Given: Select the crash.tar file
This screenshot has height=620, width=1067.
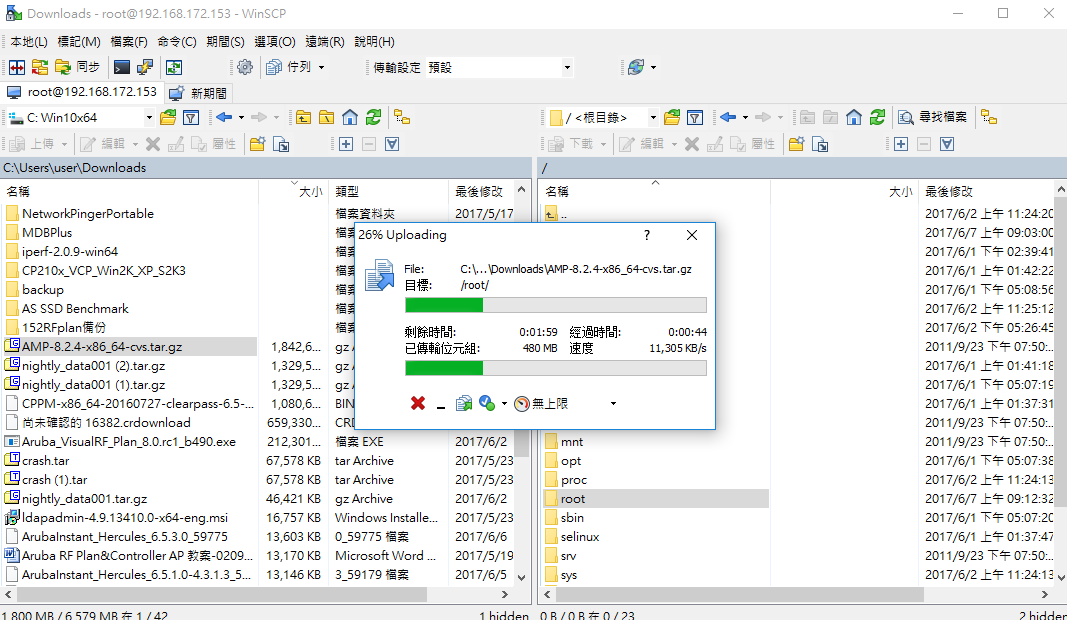Looking at the screenshot, I should [46, 461].
